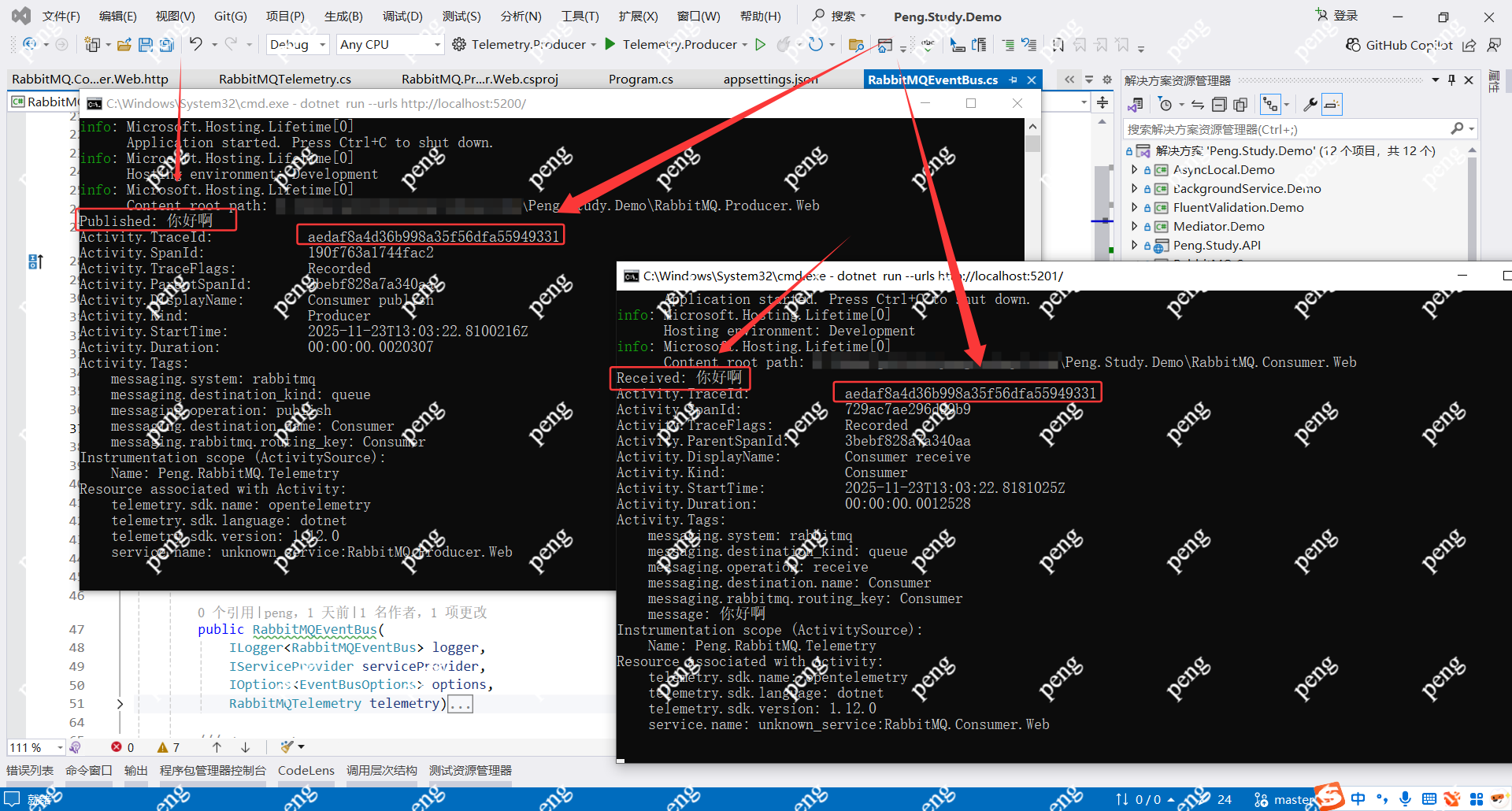Viewport: 1512px width, 811px height.
Task: Expand the collapsed code region on line 51
Action: (x=120, y=704)
